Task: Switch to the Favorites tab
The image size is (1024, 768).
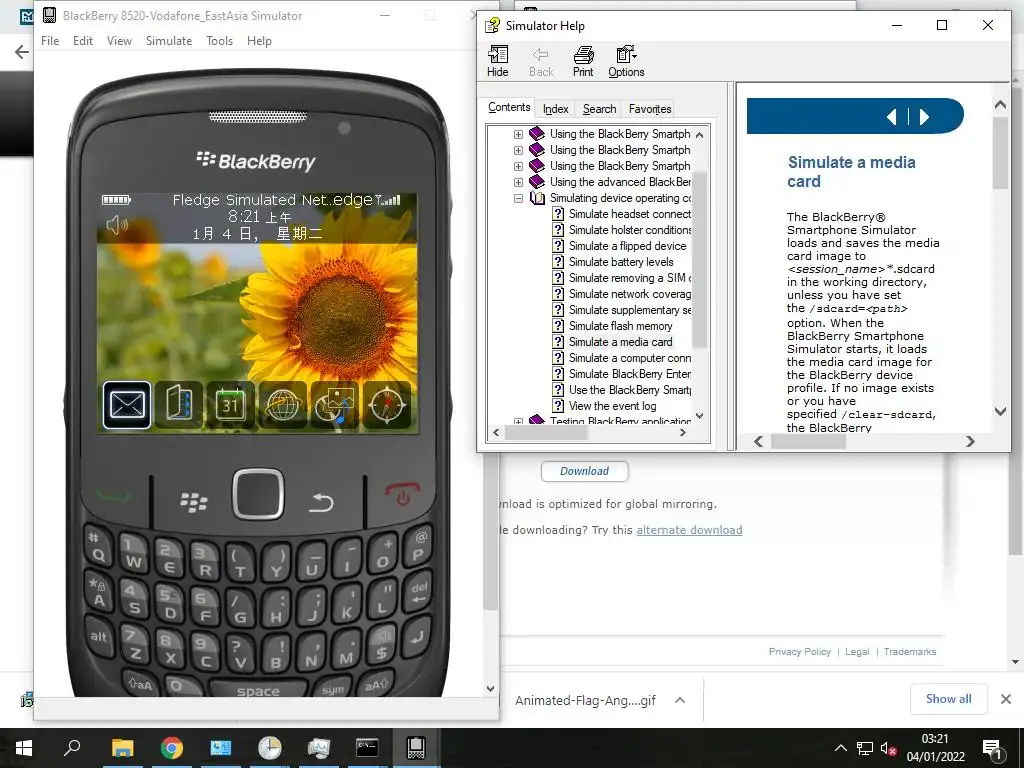Action: click(x=650, y=109)
